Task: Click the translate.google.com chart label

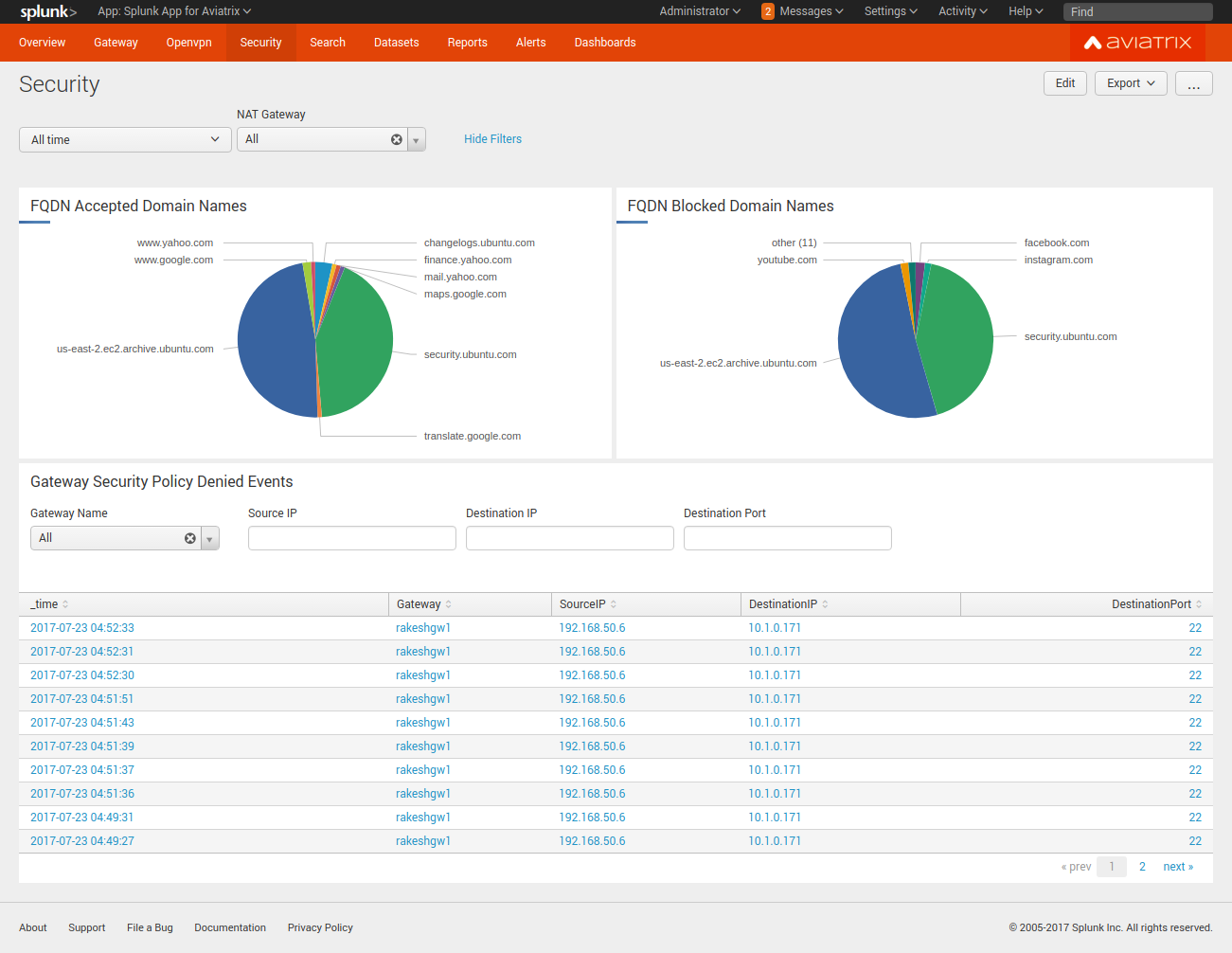Action: (x=473, y=436)
